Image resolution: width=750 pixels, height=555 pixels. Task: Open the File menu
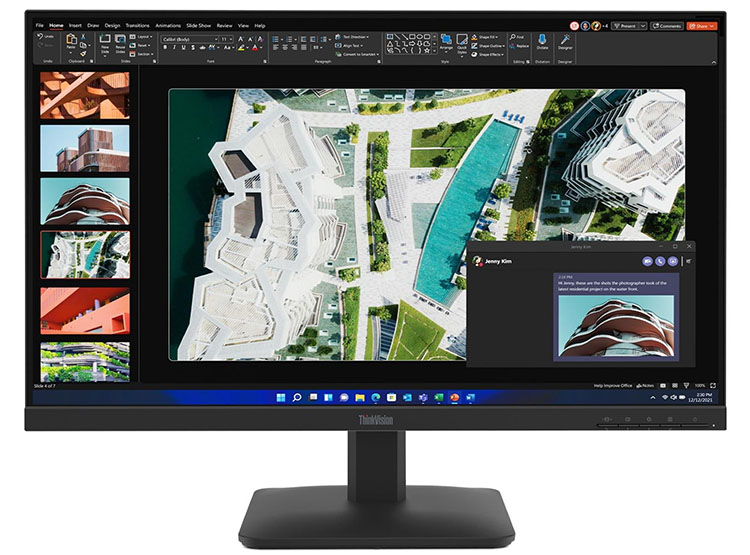[x=39, y=25]
